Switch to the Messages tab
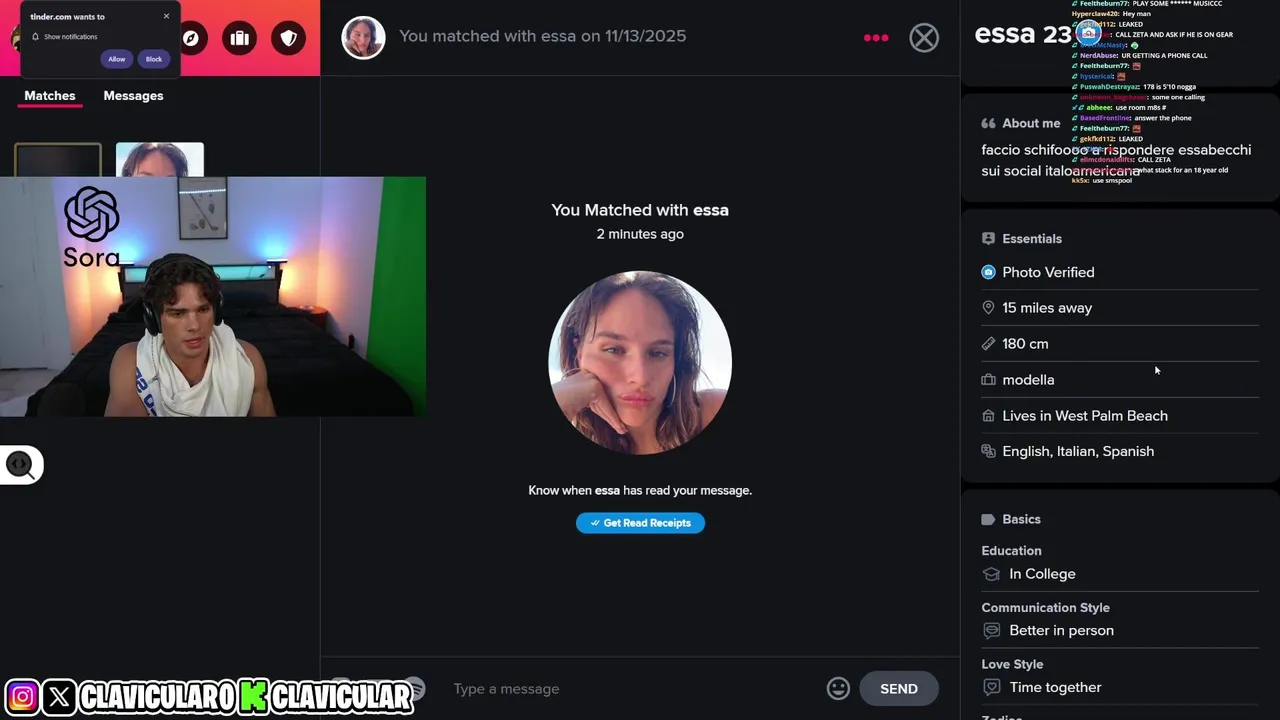The height and width of the screenshot is (720, 1280). 133,96
